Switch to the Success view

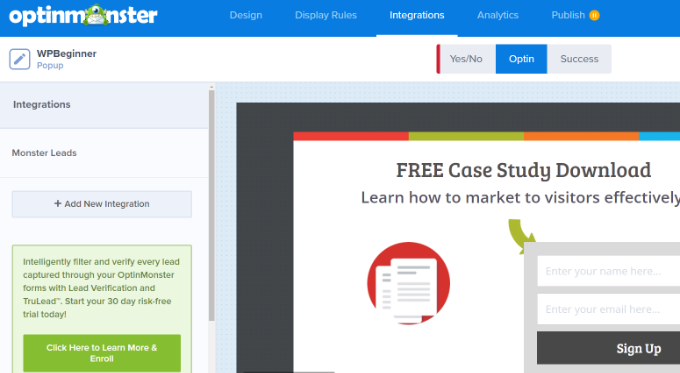579,59
